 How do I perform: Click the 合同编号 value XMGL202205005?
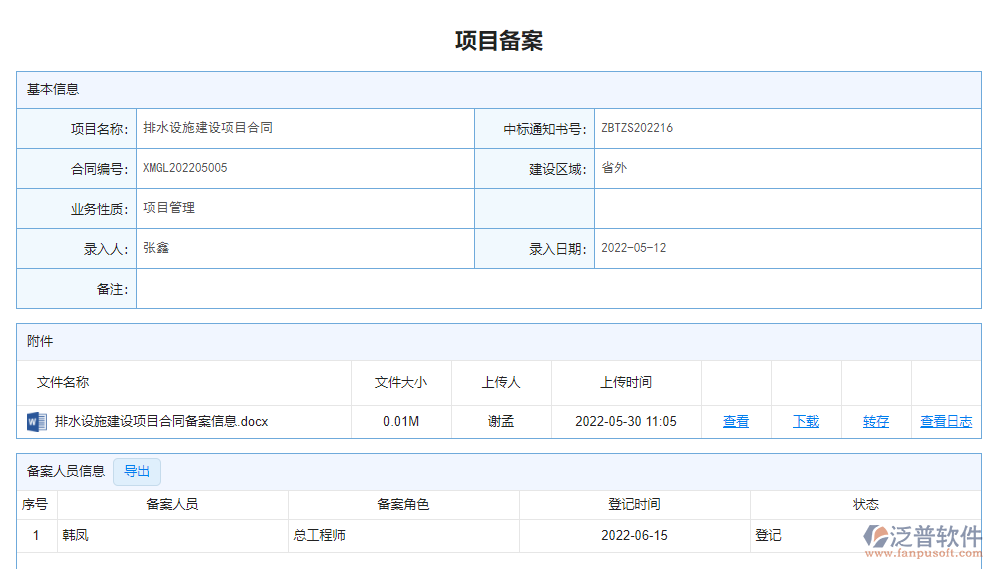(185, 168)
